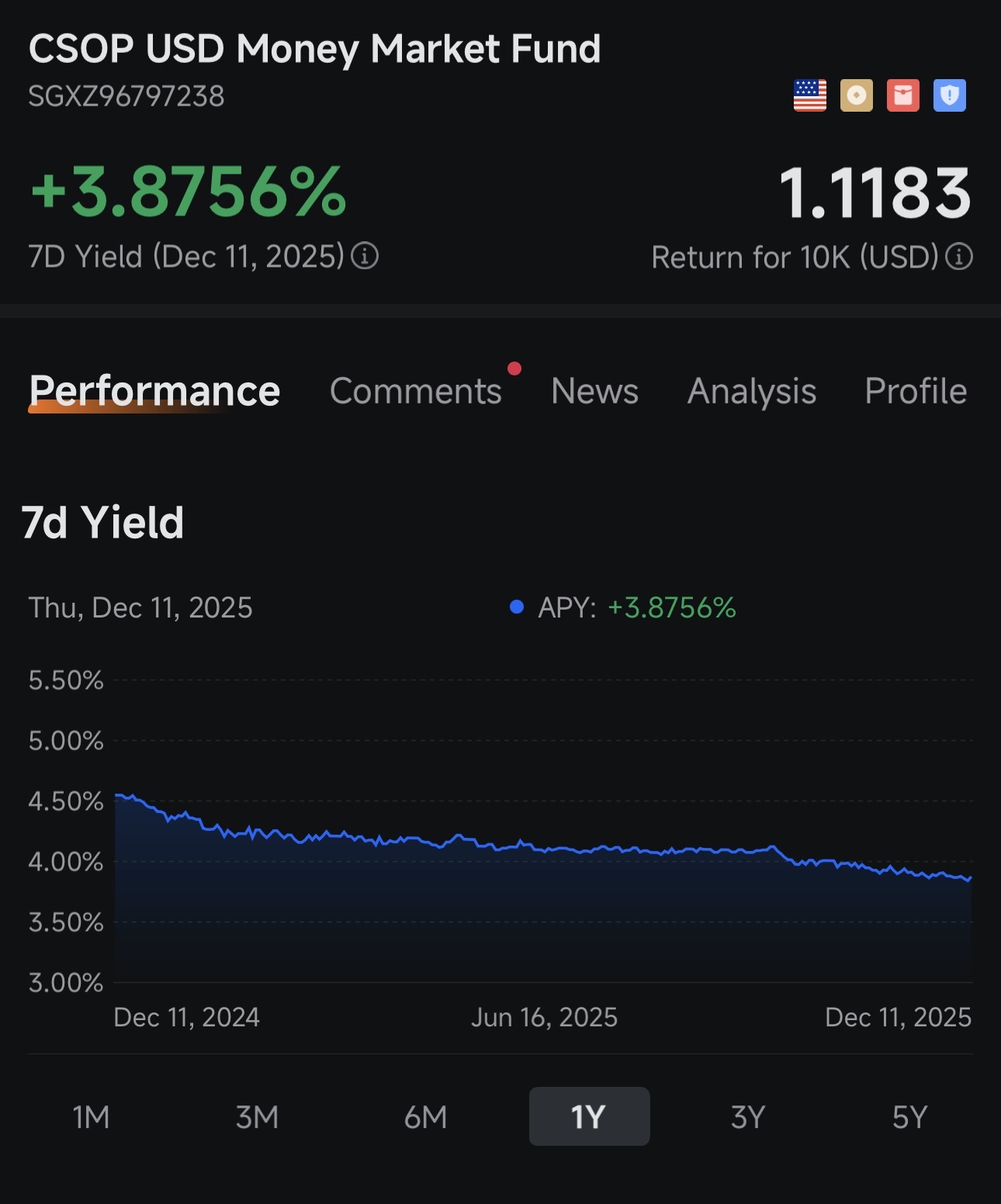This screenshot has width=1001, height=1204.
Task: Tap the Return for 10K (USD) label
Action: pos(795,258)
